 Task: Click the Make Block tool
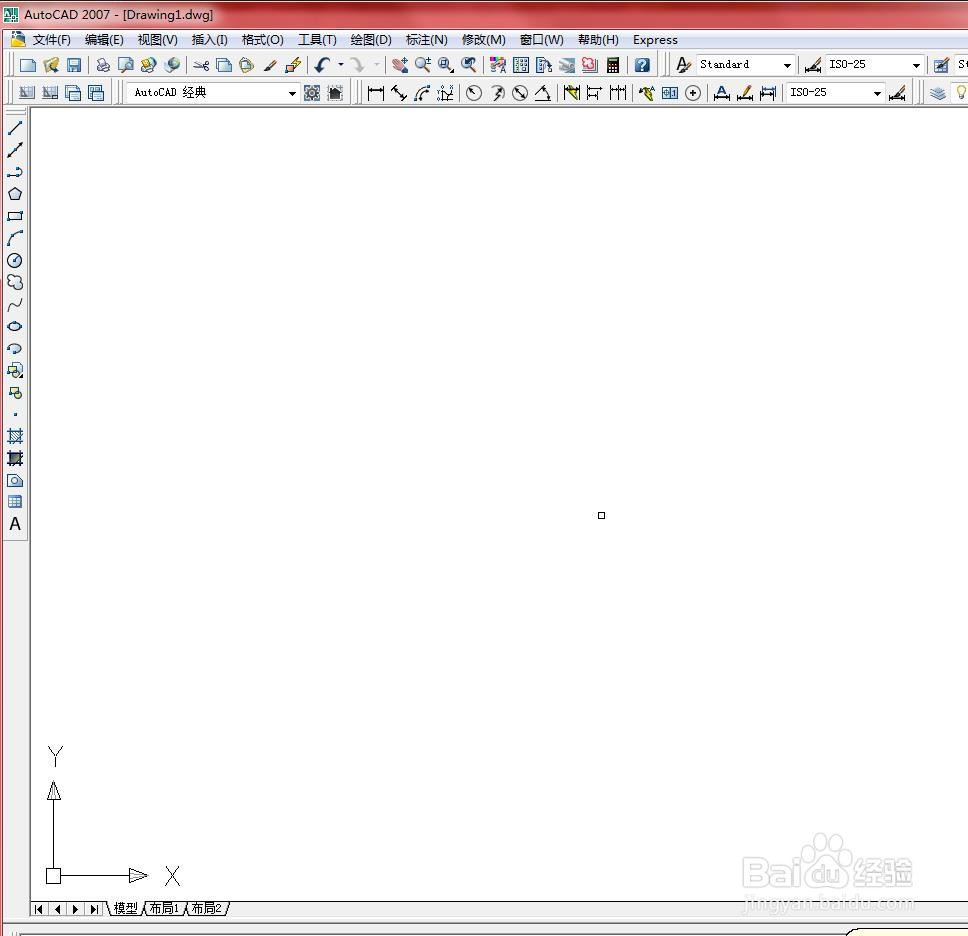point(15,393)
